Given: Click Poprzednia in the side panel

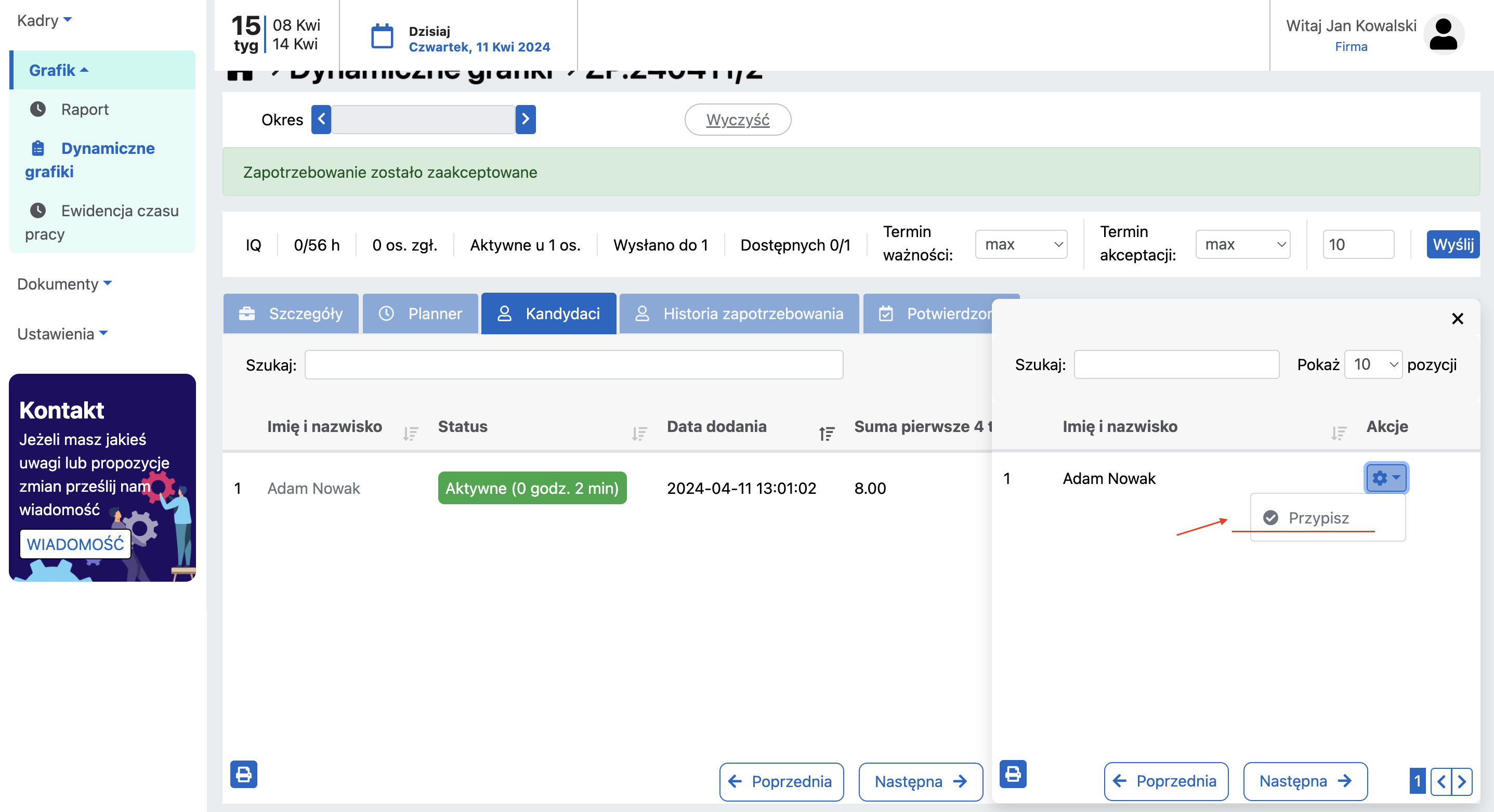Looking at the screenshot, I should [1166, 781].
